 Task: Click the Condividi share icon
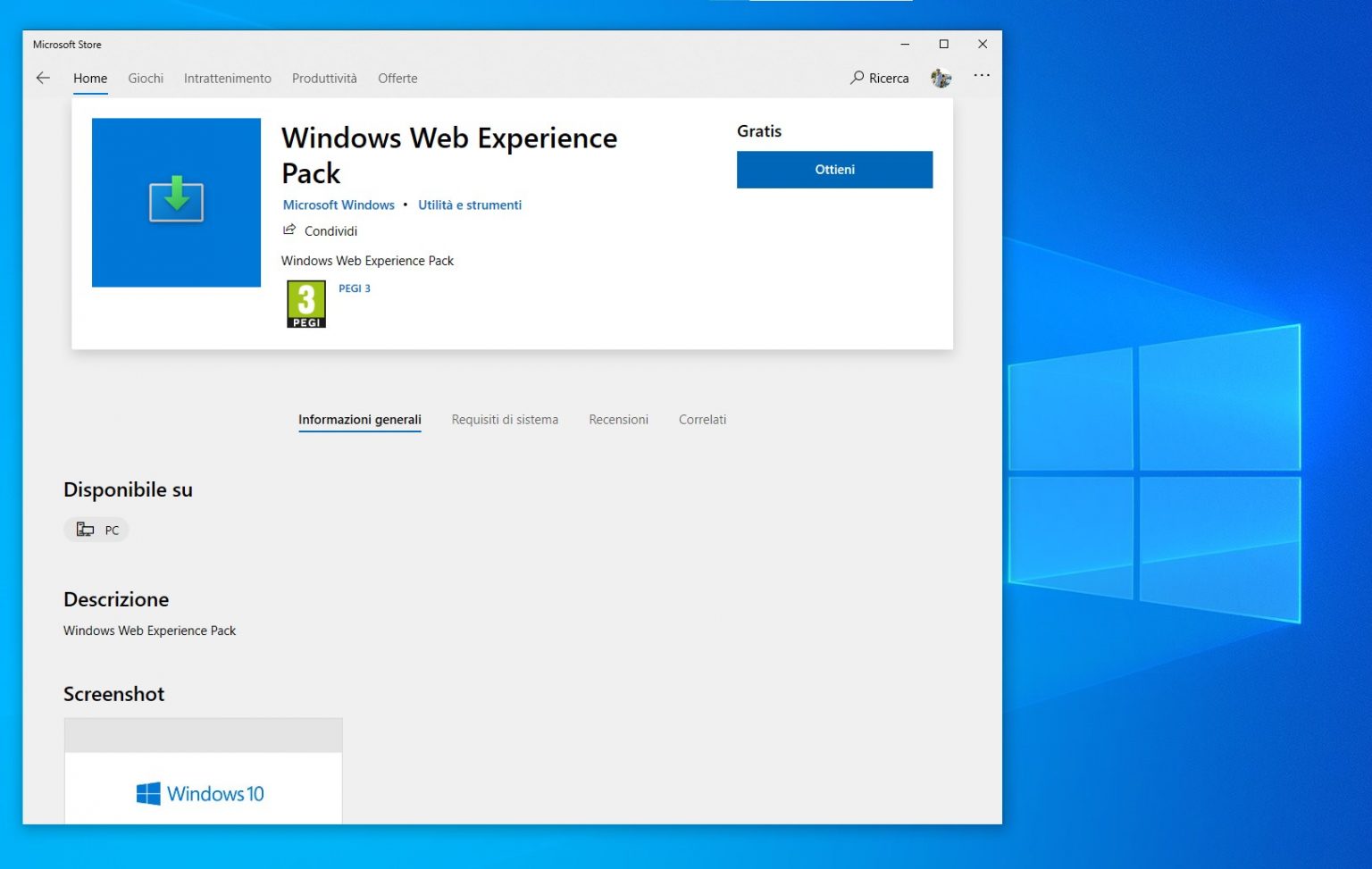click(x=289, y=230)
